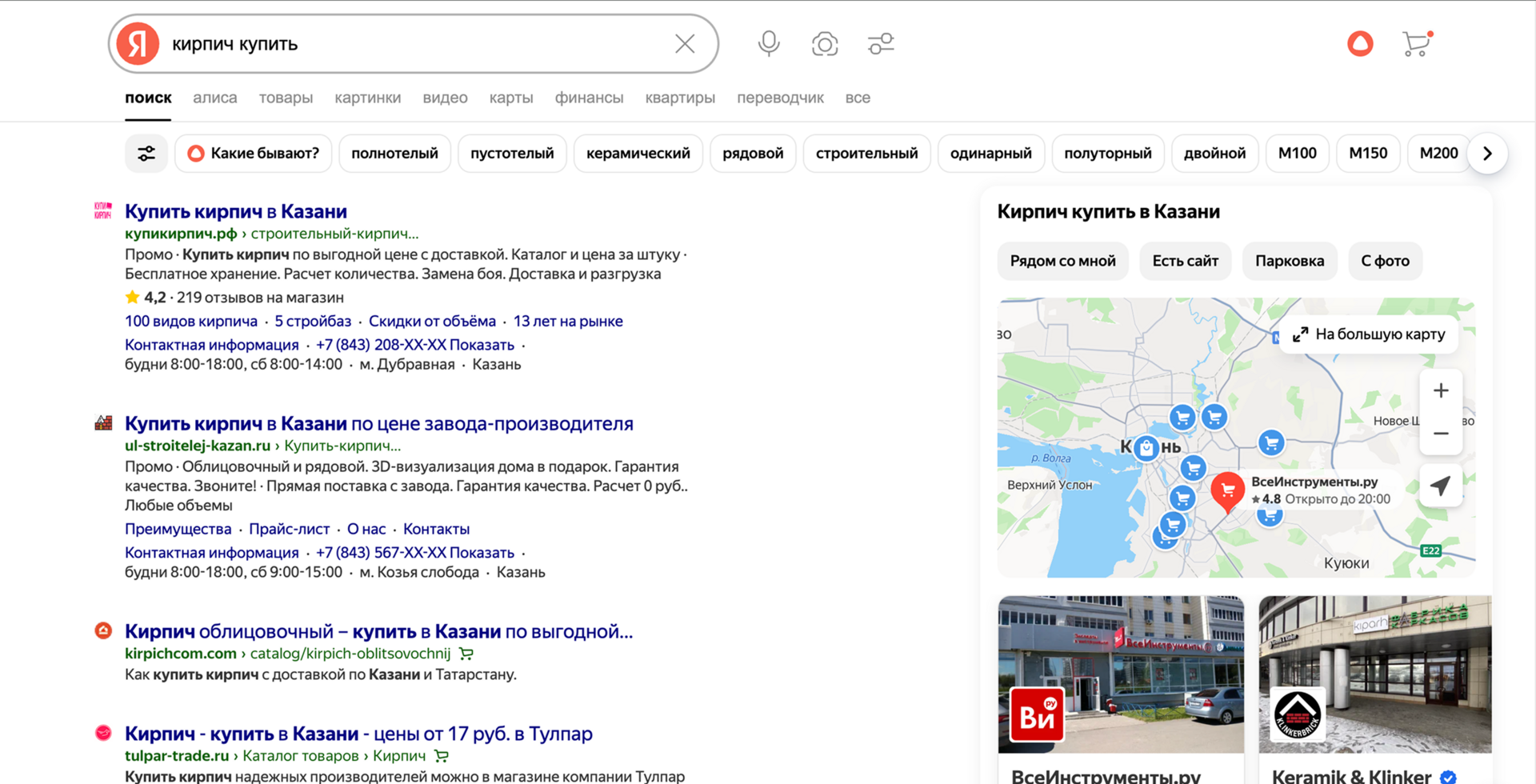Open image search camera icon
The image size is (1536, 784).
[825, 43]
